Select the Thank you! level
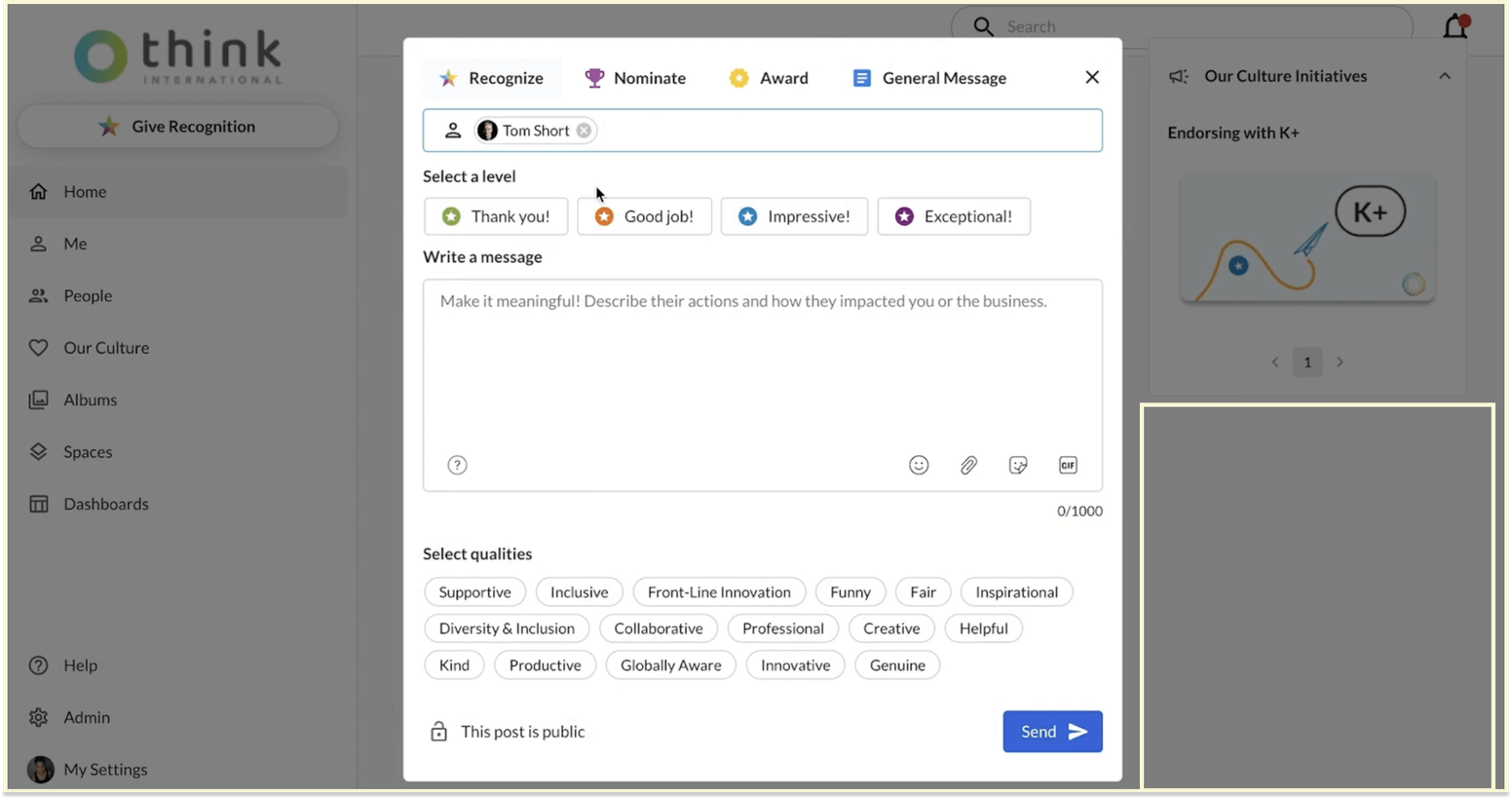 tap(496, 216)
